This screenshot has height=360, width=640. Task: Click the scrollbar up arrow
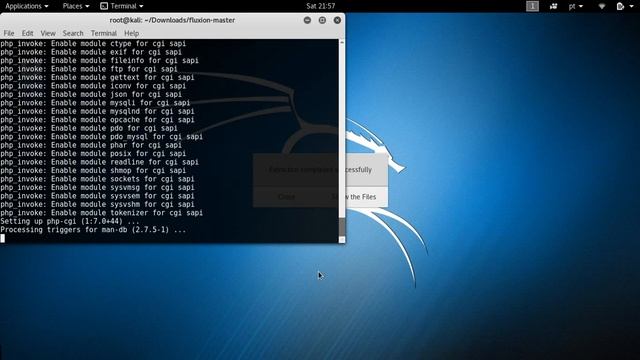pos(342,42)
